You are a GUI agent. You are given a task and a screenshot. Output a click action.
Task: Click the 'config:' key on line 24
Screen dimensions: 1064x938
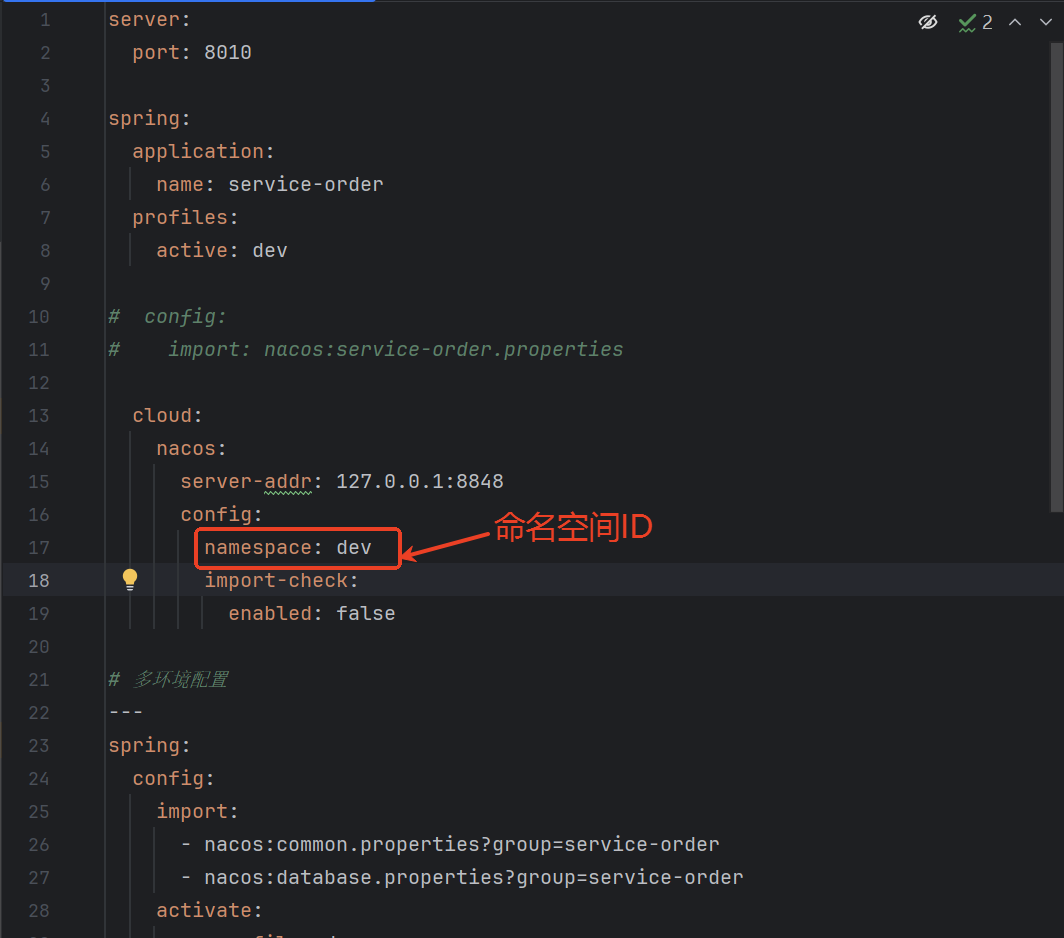click(174, 778)
